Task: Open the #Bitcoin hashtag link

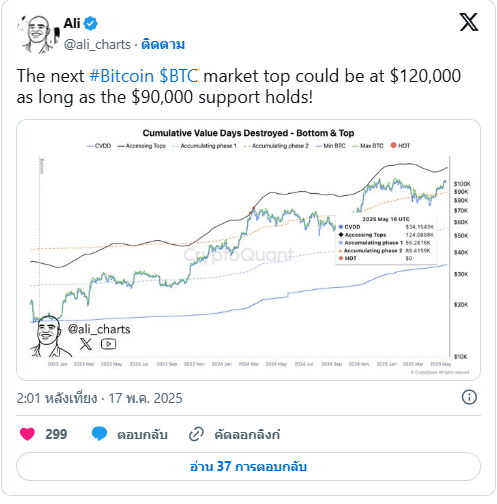Action: click(122, 76)
